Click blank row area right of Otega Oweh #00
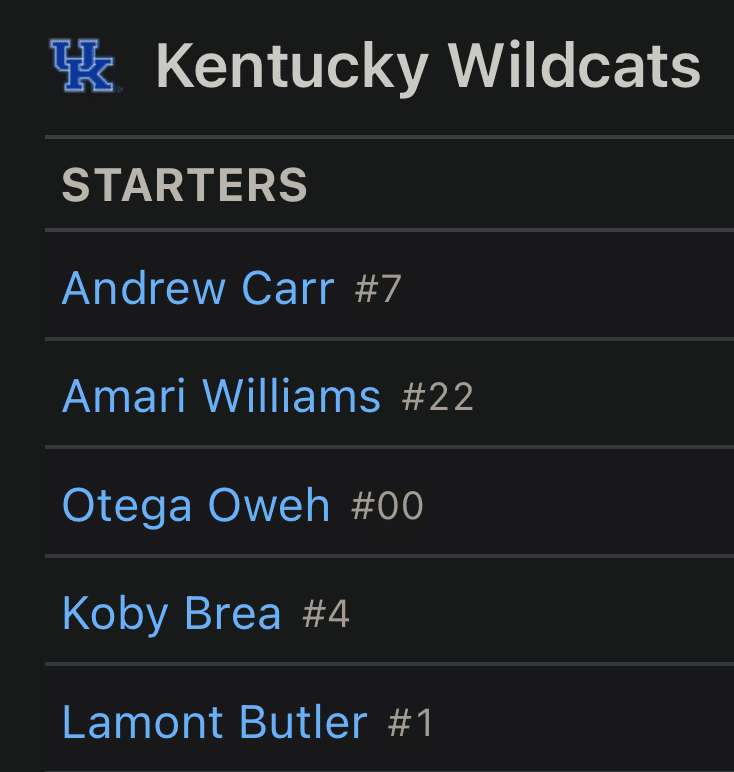The height and width of the screenshot is (772, 734). [580, 505]
